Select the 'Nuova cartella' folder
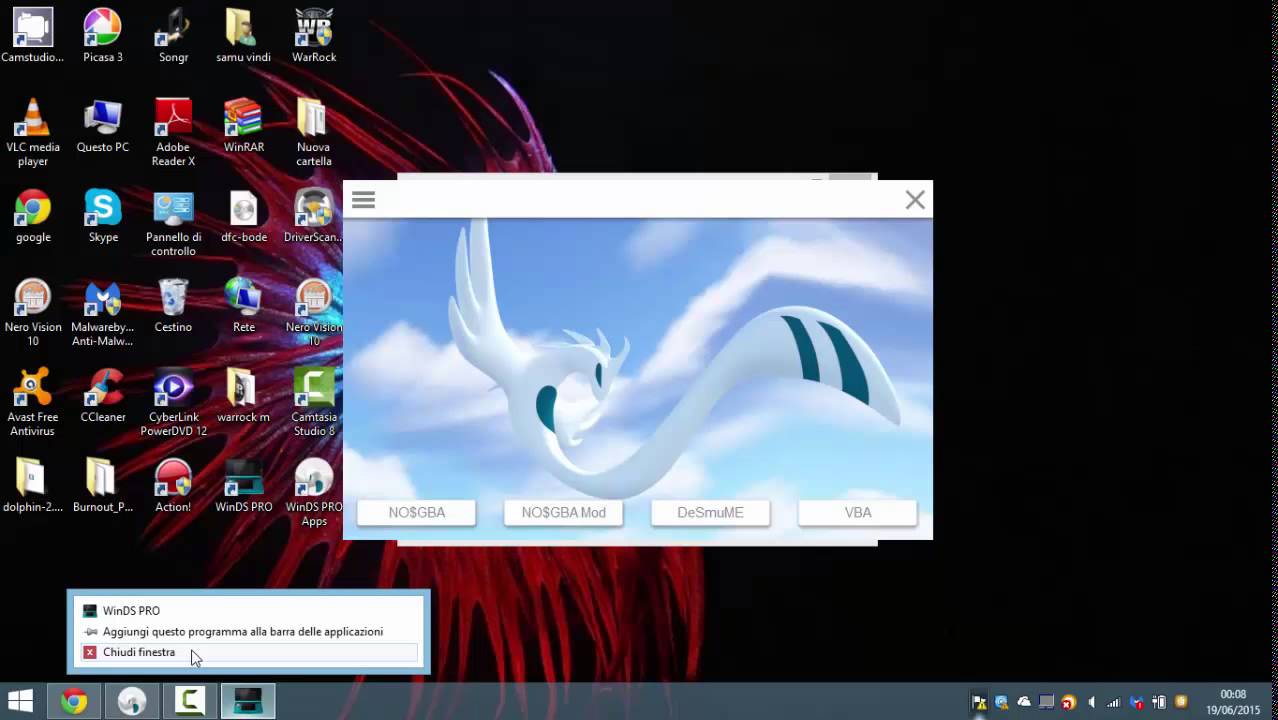This screenshot has width=1278, height=720. [x=314, y=132]
